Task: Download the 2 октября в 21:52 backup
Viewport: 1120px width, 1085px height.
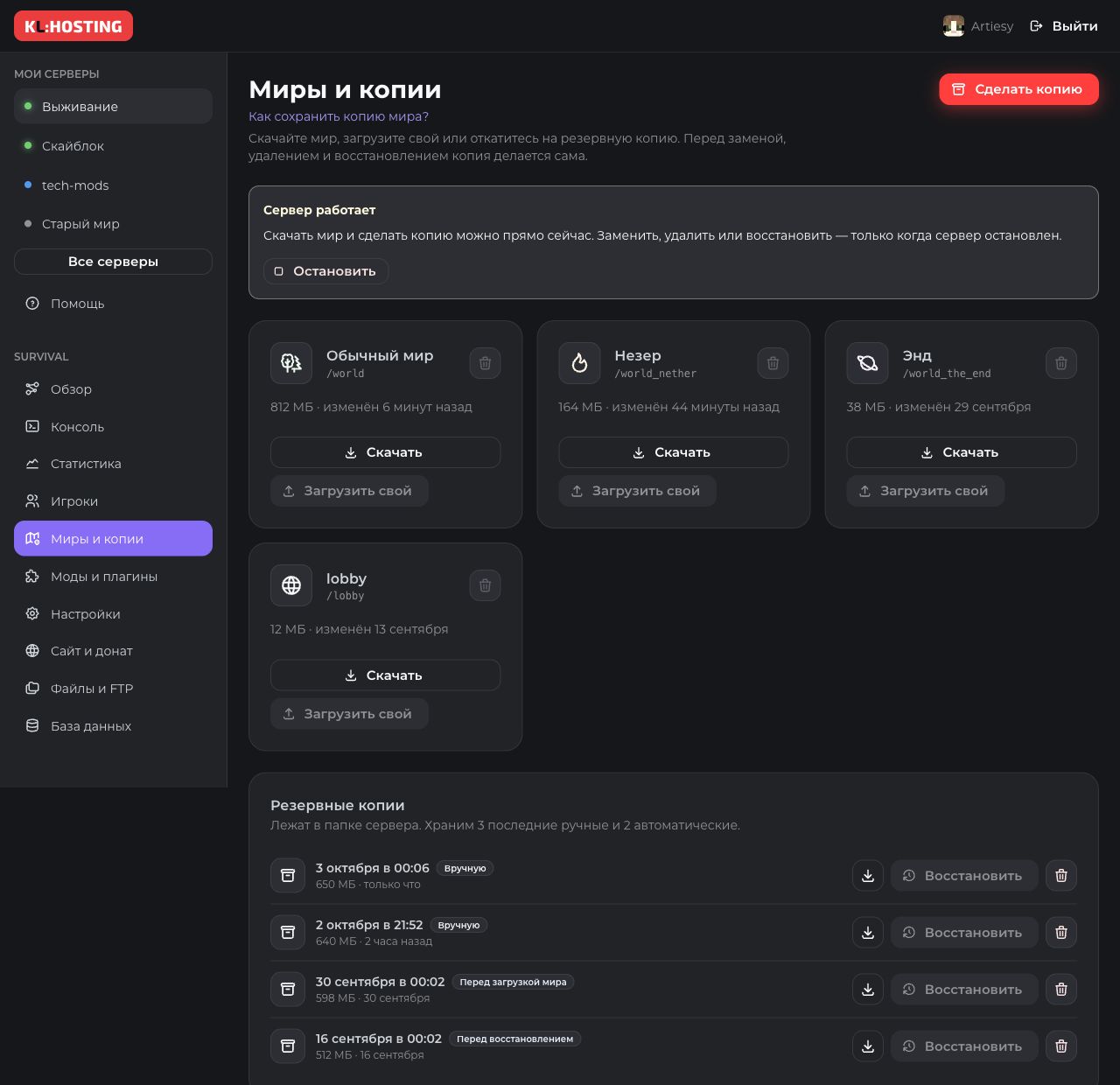Action: 867,933
